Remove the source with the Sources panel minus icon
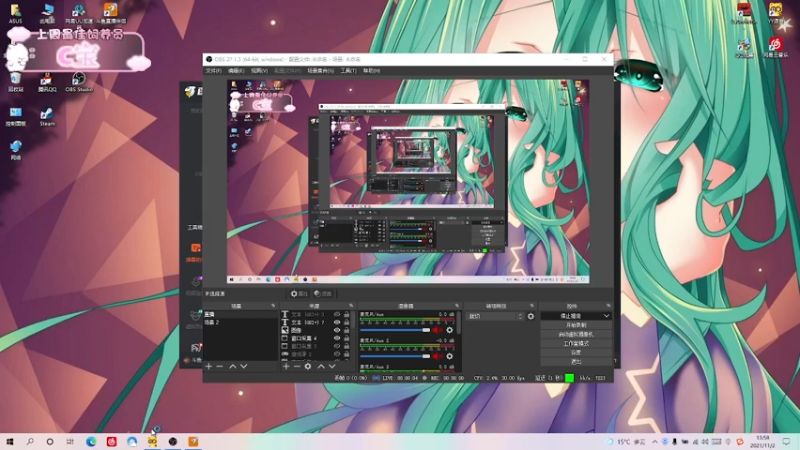Viewport: 800px width, 450px height. coord(296,366)
